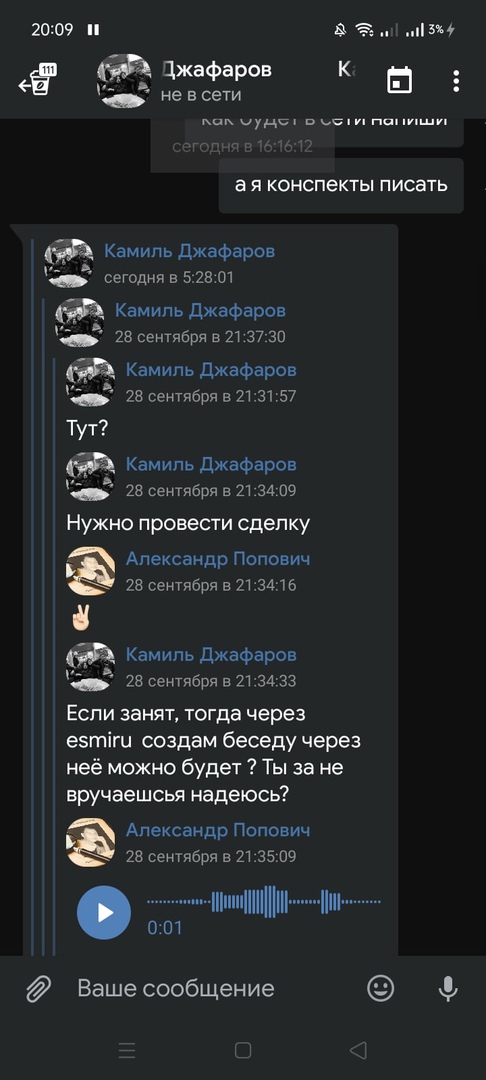Open the Джафаров contact name in header
The image size is (486, 1080).
coord(216,69)
